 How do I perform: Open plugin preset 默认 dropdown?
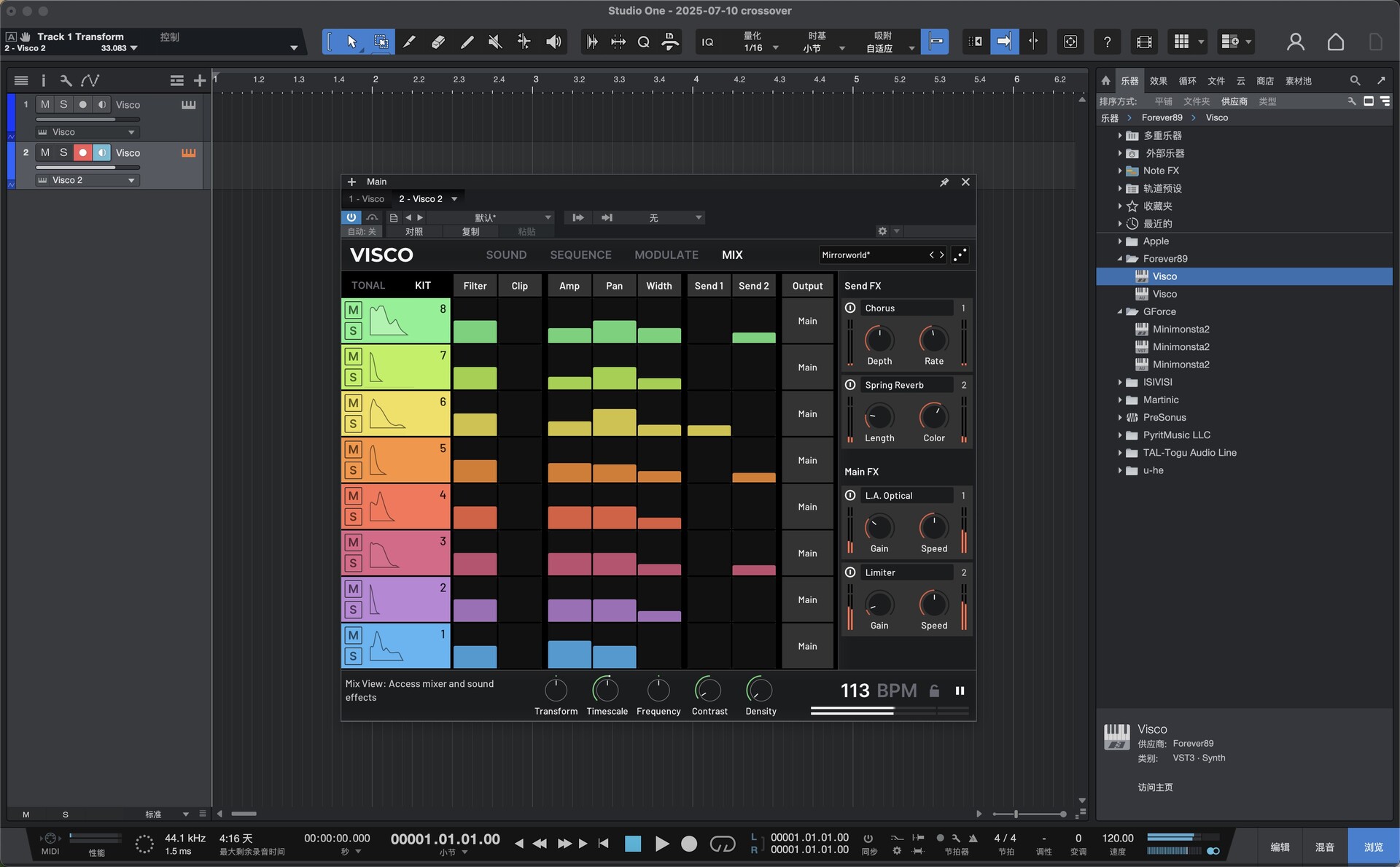pyautogui.click(x=491, y=217)
